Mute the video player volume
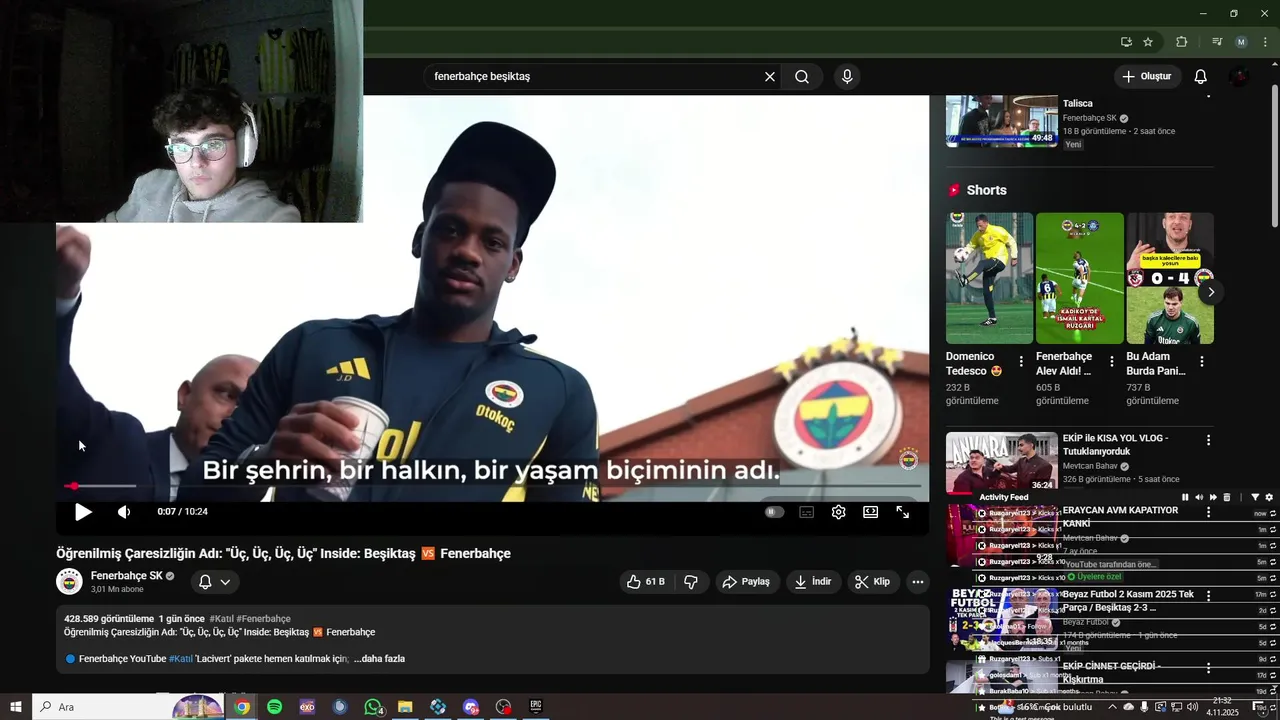 point(124,512)
